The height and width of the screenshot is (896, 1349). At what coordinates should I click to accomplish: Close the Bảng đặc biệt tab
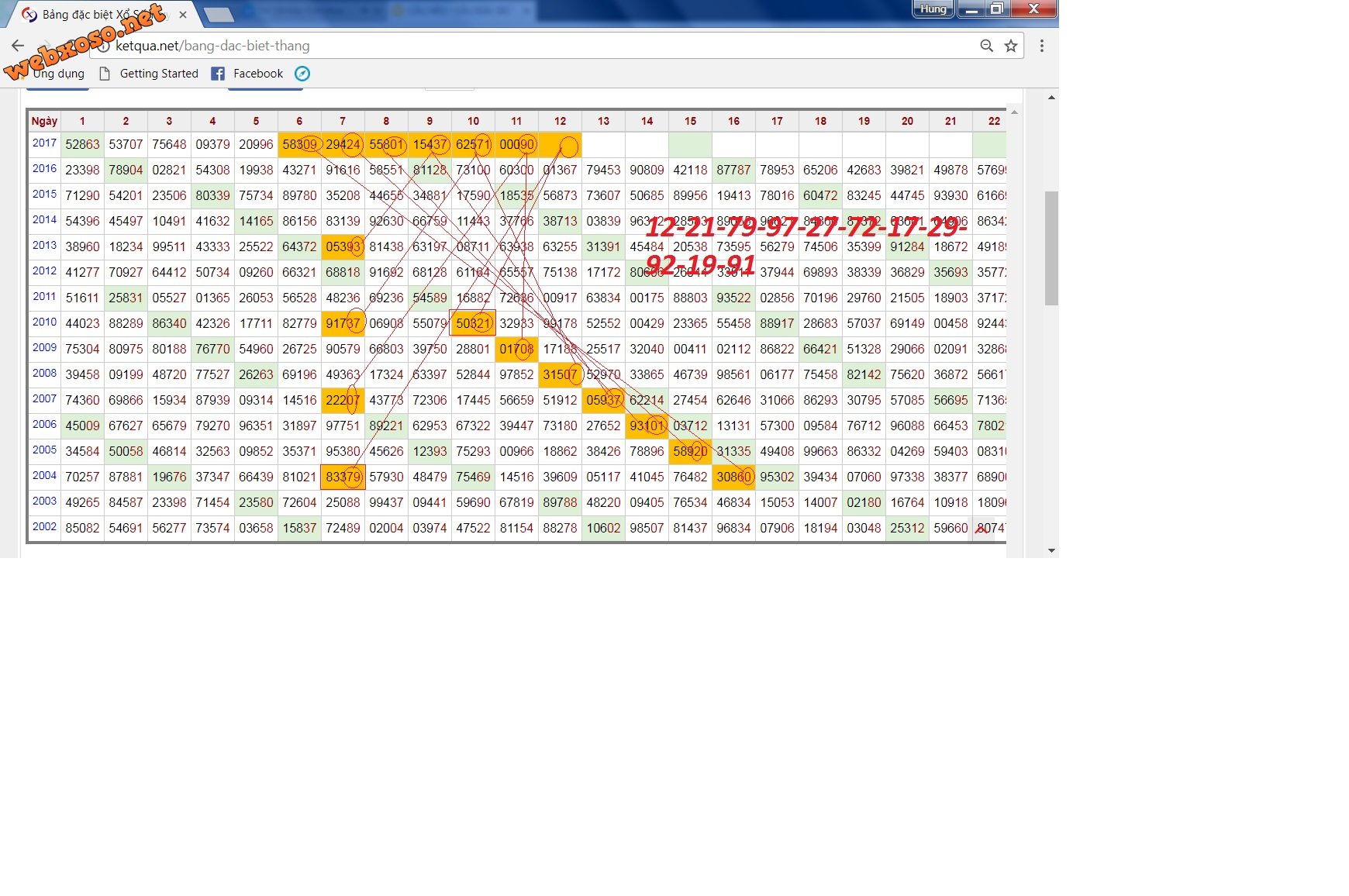click(x=182, y=15)
